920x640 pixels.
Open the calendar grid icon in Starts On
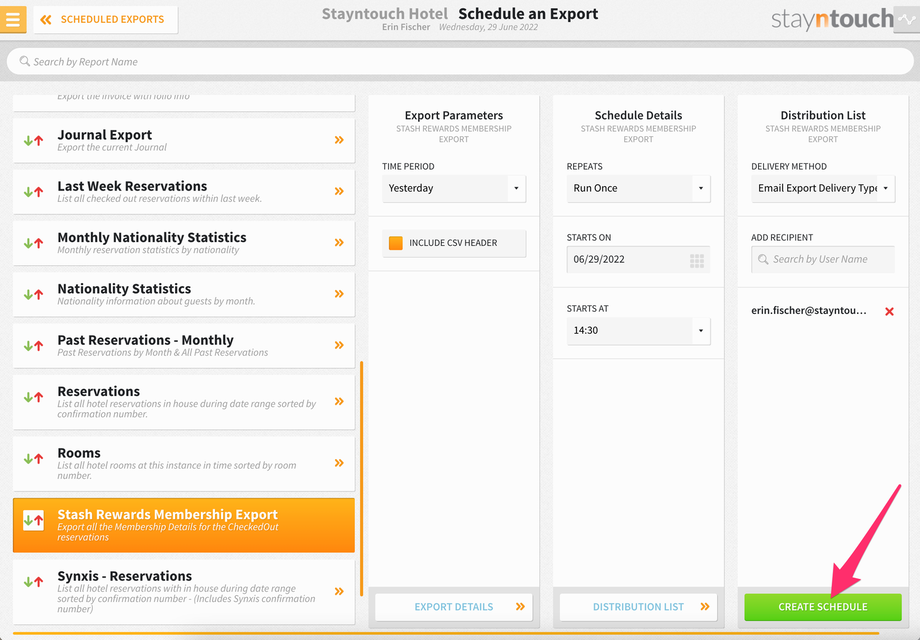pos(696,260)
